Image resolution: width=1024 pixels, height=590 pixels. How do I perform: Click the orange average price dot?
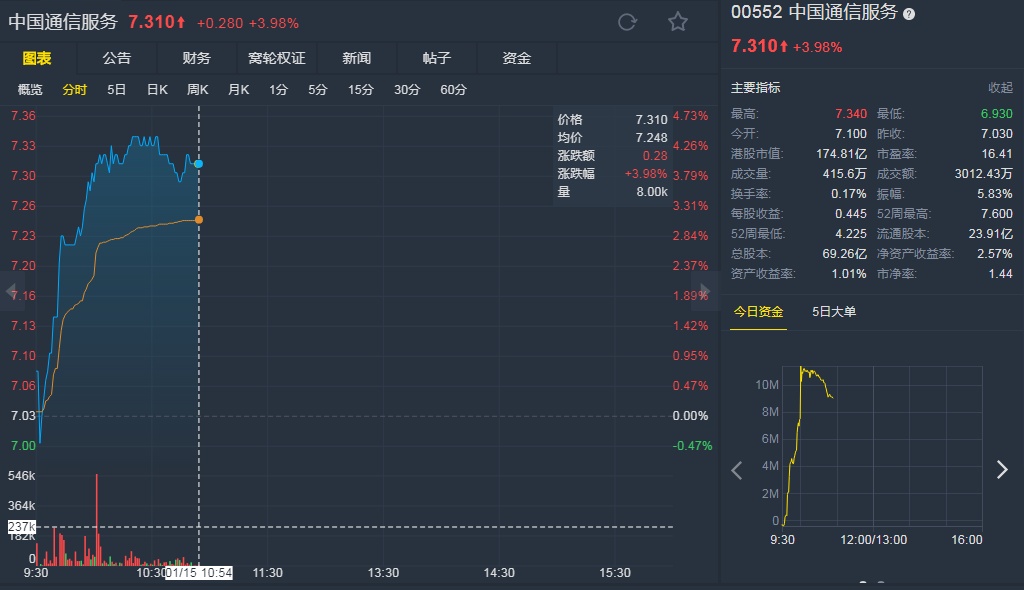198,219
